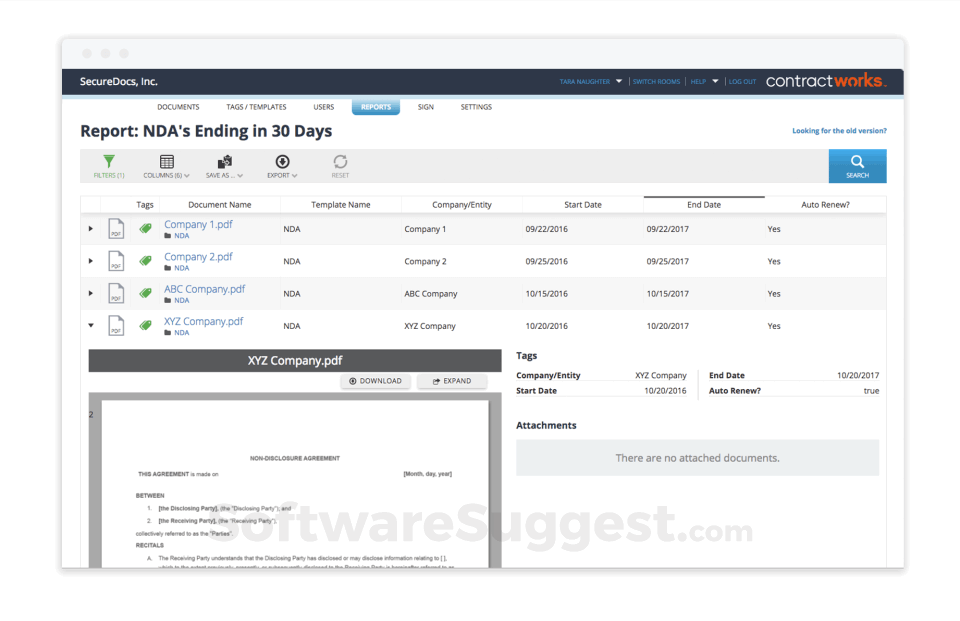Click the Expand button on the PDF preview
This screenshot has width=960, height=621.
coord(454,381)
